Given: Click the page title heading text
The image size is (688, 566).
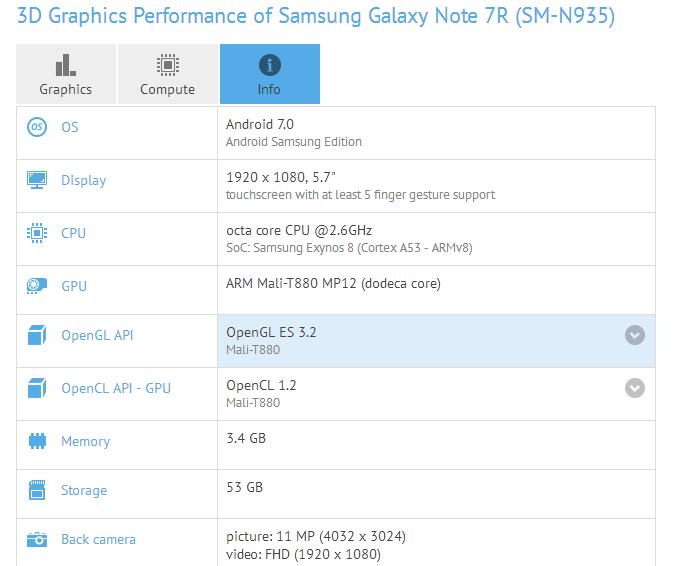Looking at the screenshot, I should pos(316,17).
